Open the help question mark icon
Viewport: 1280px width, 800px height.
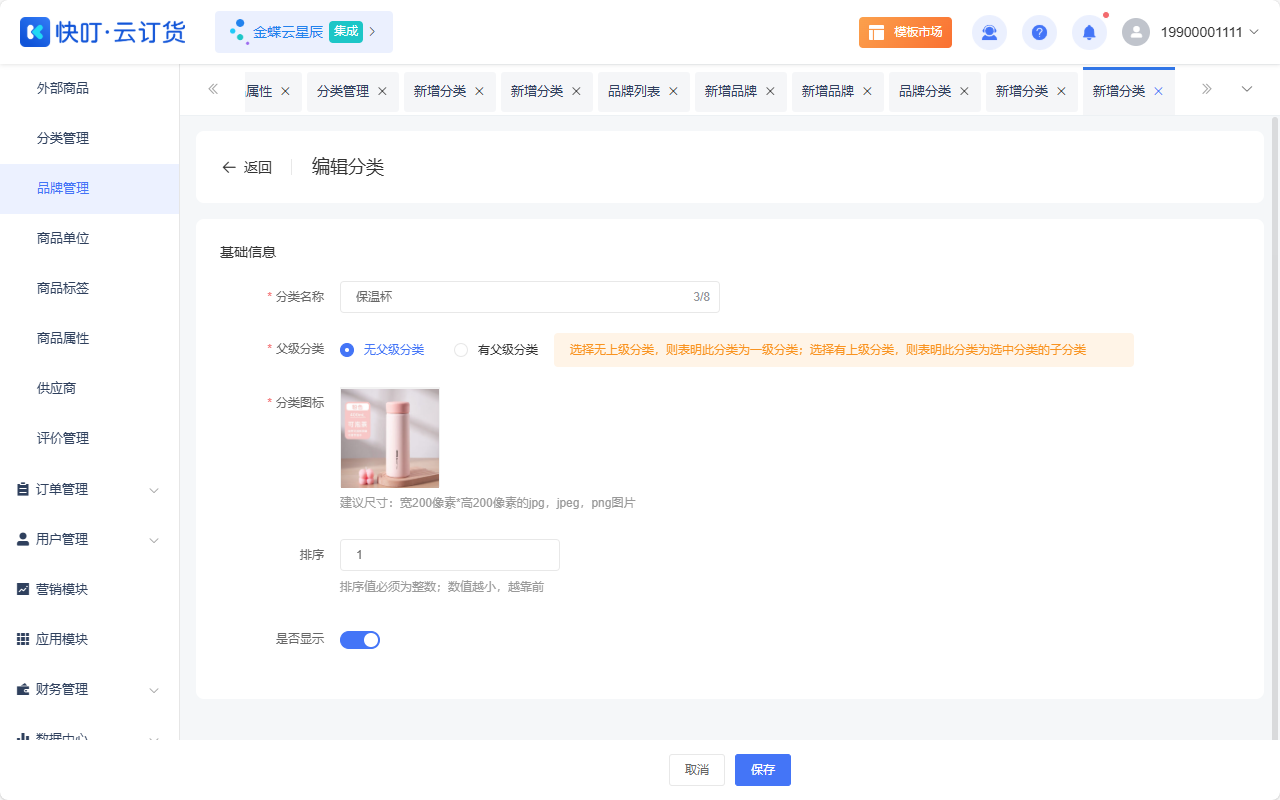(1039, 32)
